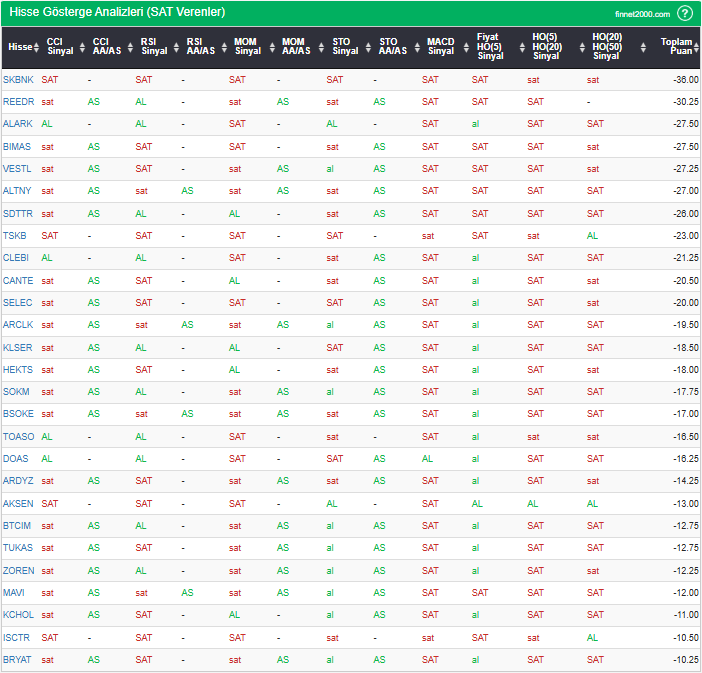Viewport: 702px width, 673px height.
Task: Open the ZOREN stock link
Action: click(x=18, y=571)
